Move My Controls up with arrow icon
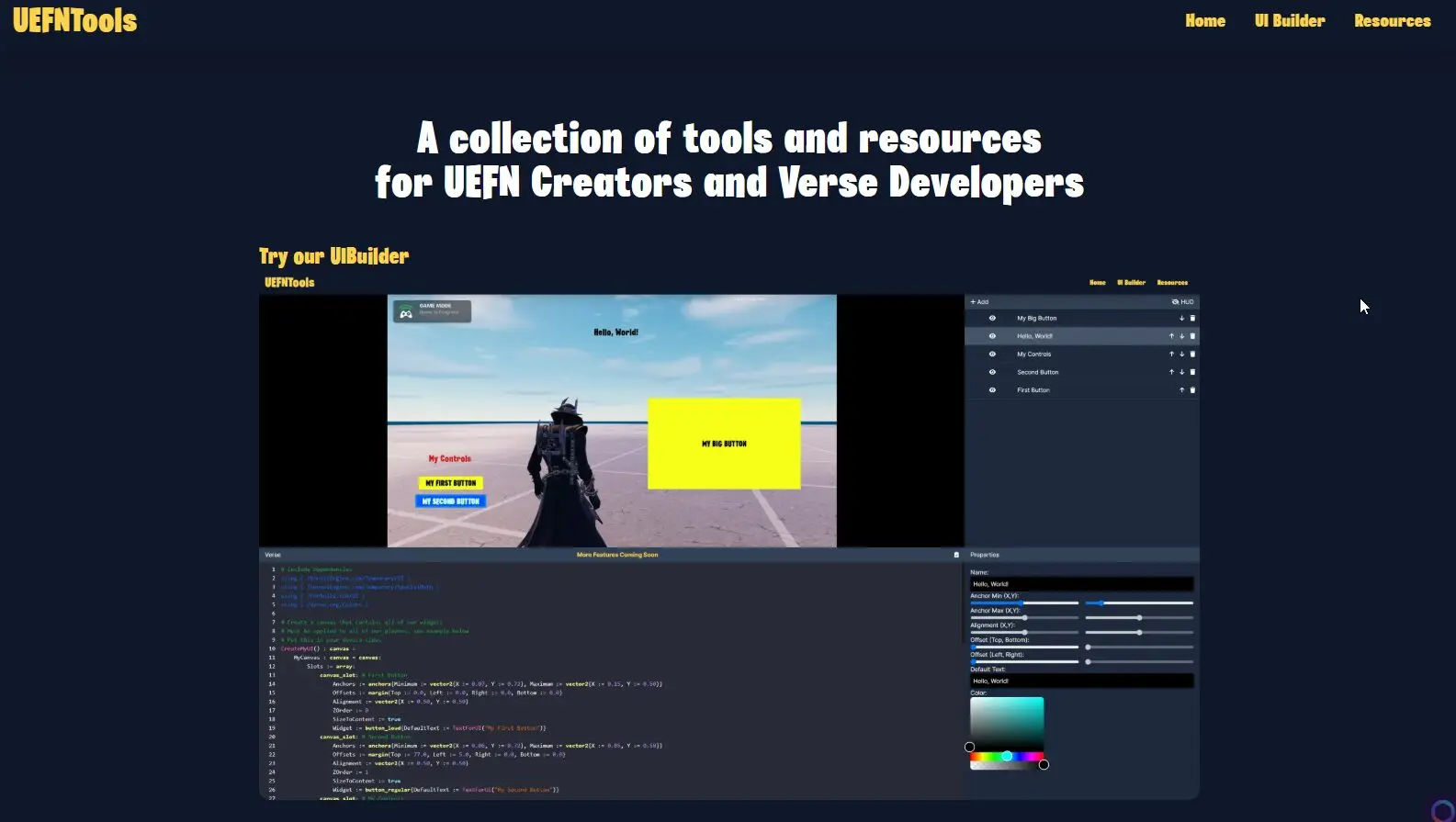Image resolution: width=1456 pixels, height=822 pixels. (x=1171, y=355)
